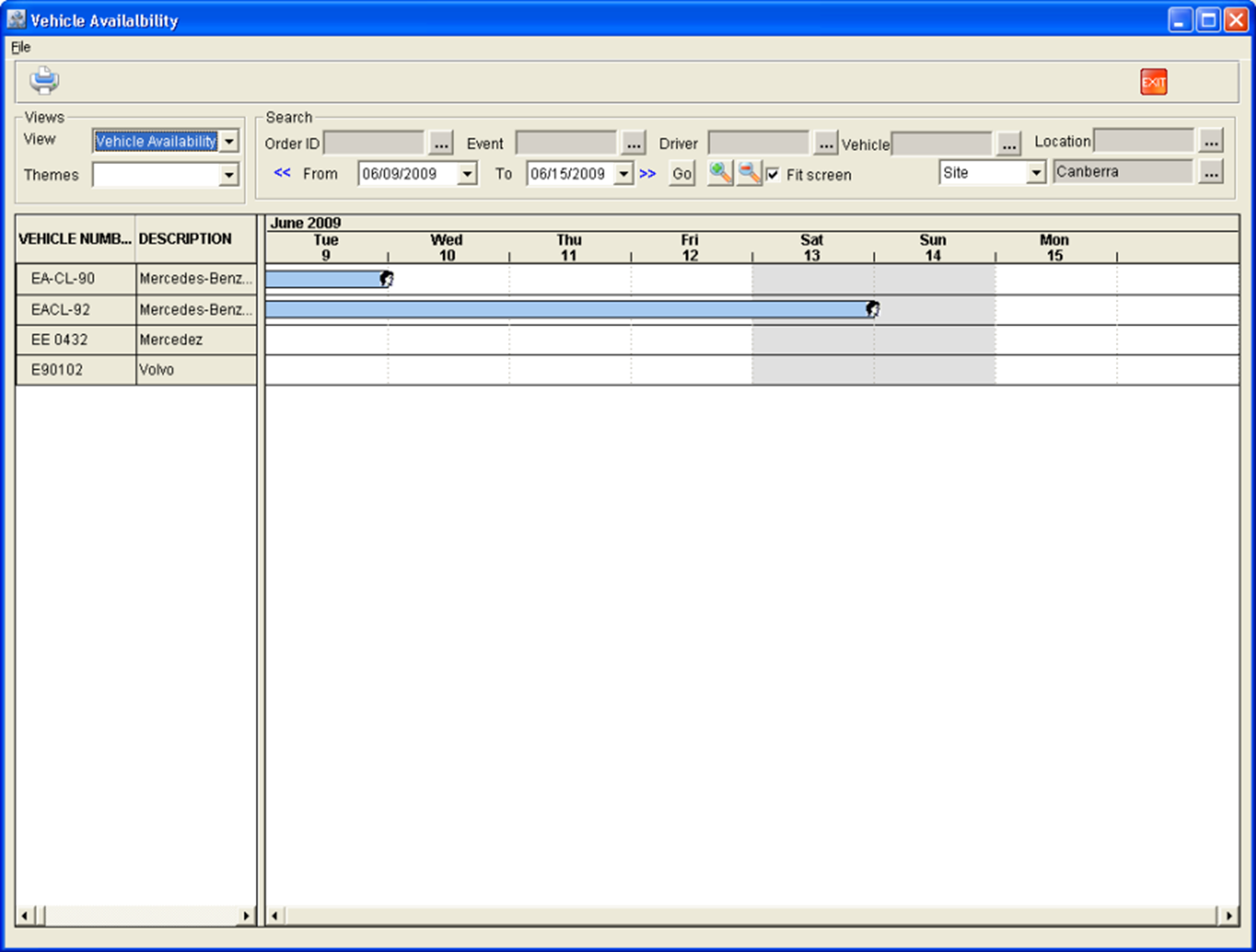Image resolution: width=1256 pixels, height=952 pixels.
Task: Click the Location browse button
Action: 1210,141
